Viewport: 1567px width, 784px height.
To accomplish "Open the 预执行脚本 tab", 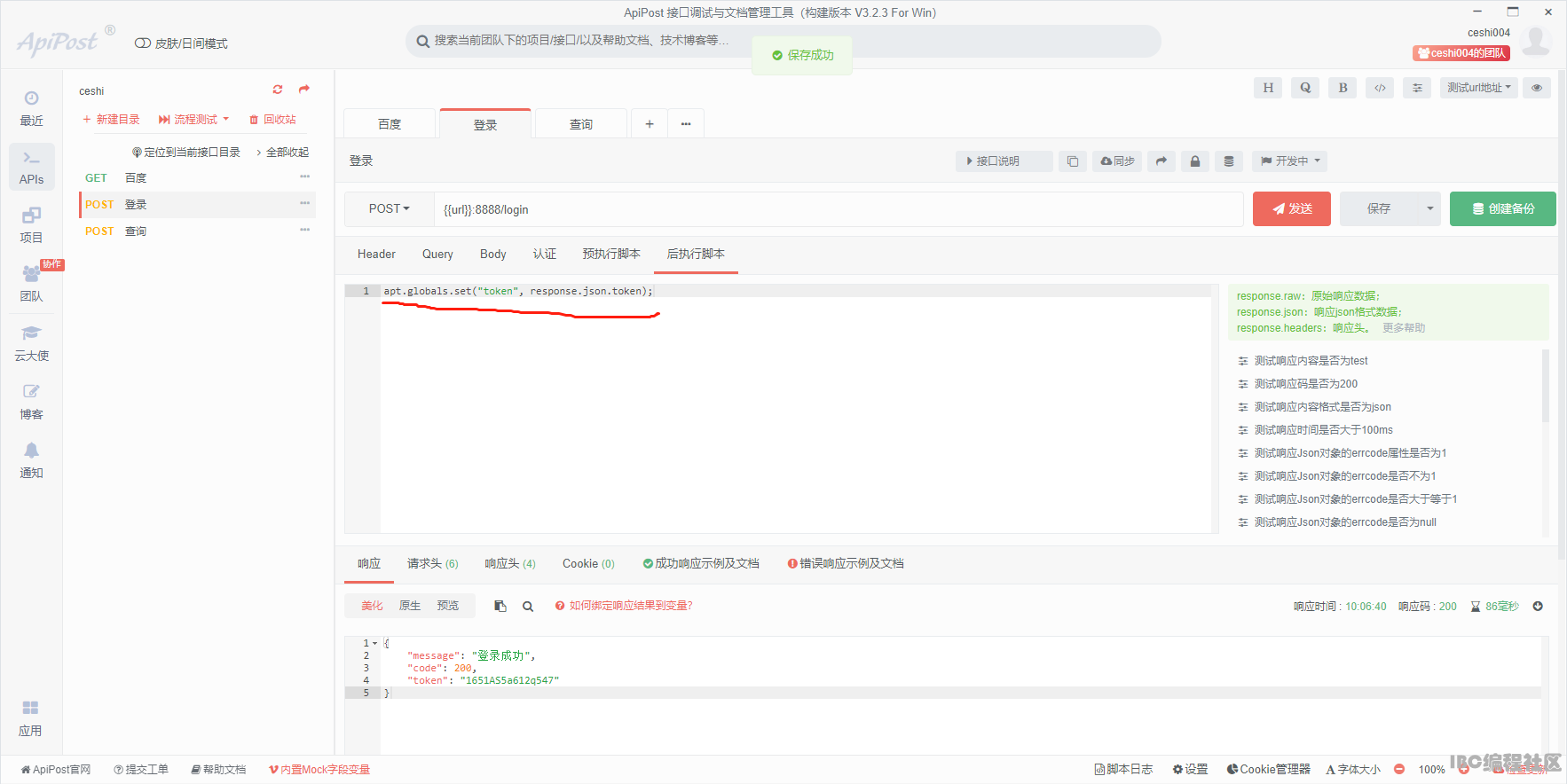I will coord(611,255).
